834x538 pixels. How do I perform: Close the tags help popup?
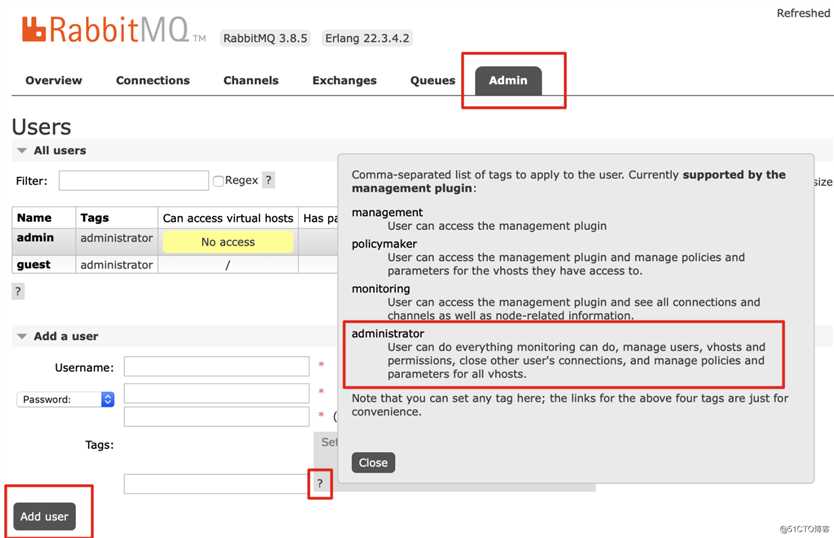click(373, 463)
